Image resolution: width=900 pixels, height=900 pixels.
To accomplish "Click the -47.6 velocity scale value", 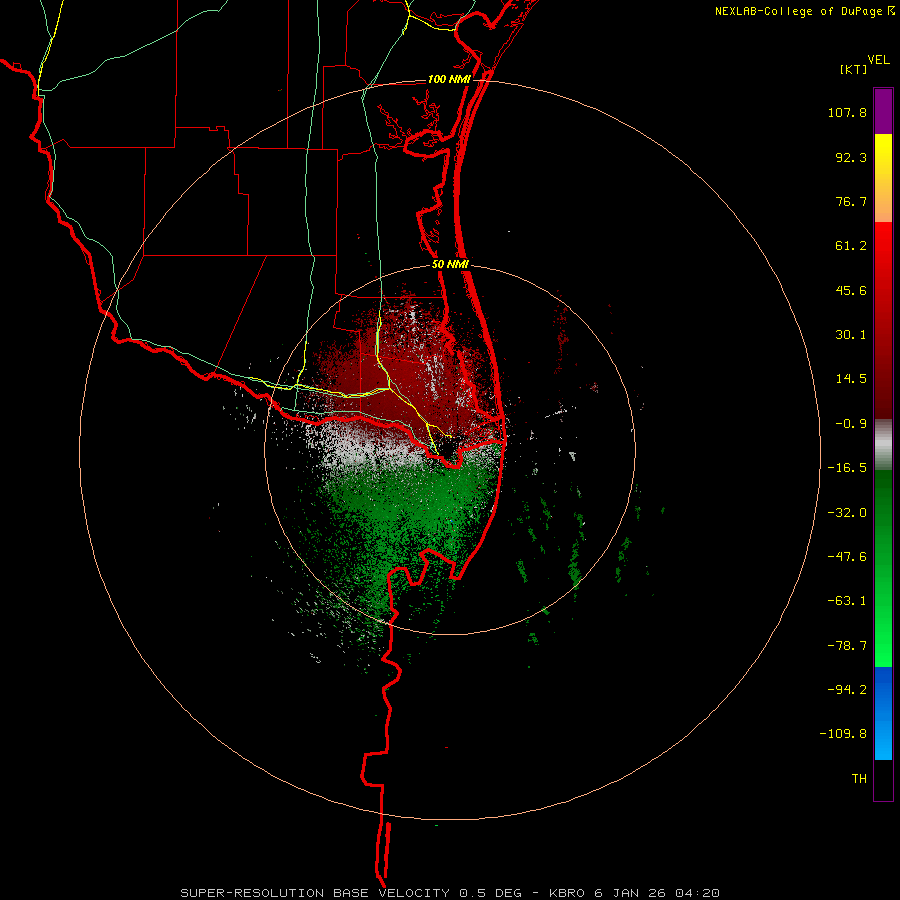I will (847, 557).
